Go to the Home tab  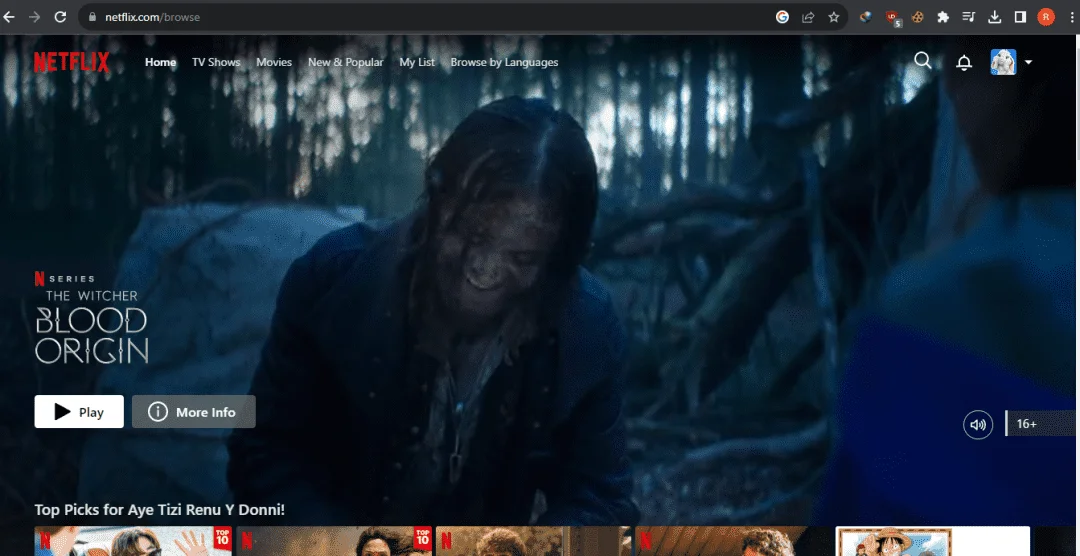coord(160,62)
